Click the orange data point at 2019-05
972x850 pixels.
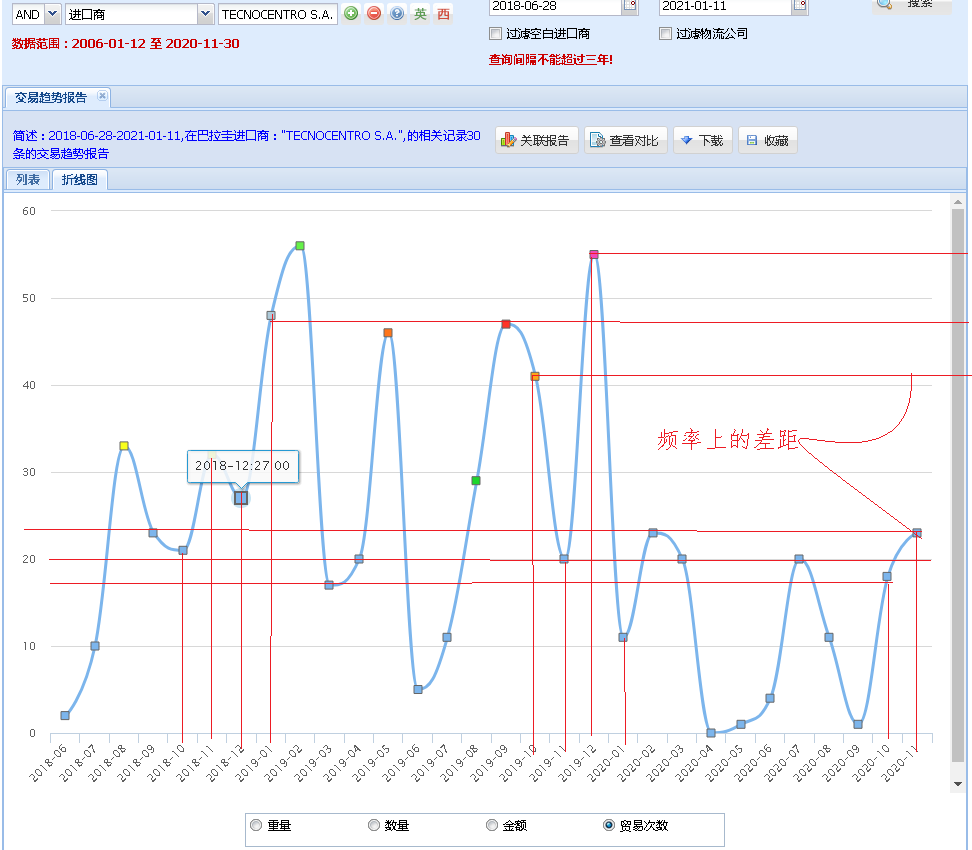click(x=388, y=333)
